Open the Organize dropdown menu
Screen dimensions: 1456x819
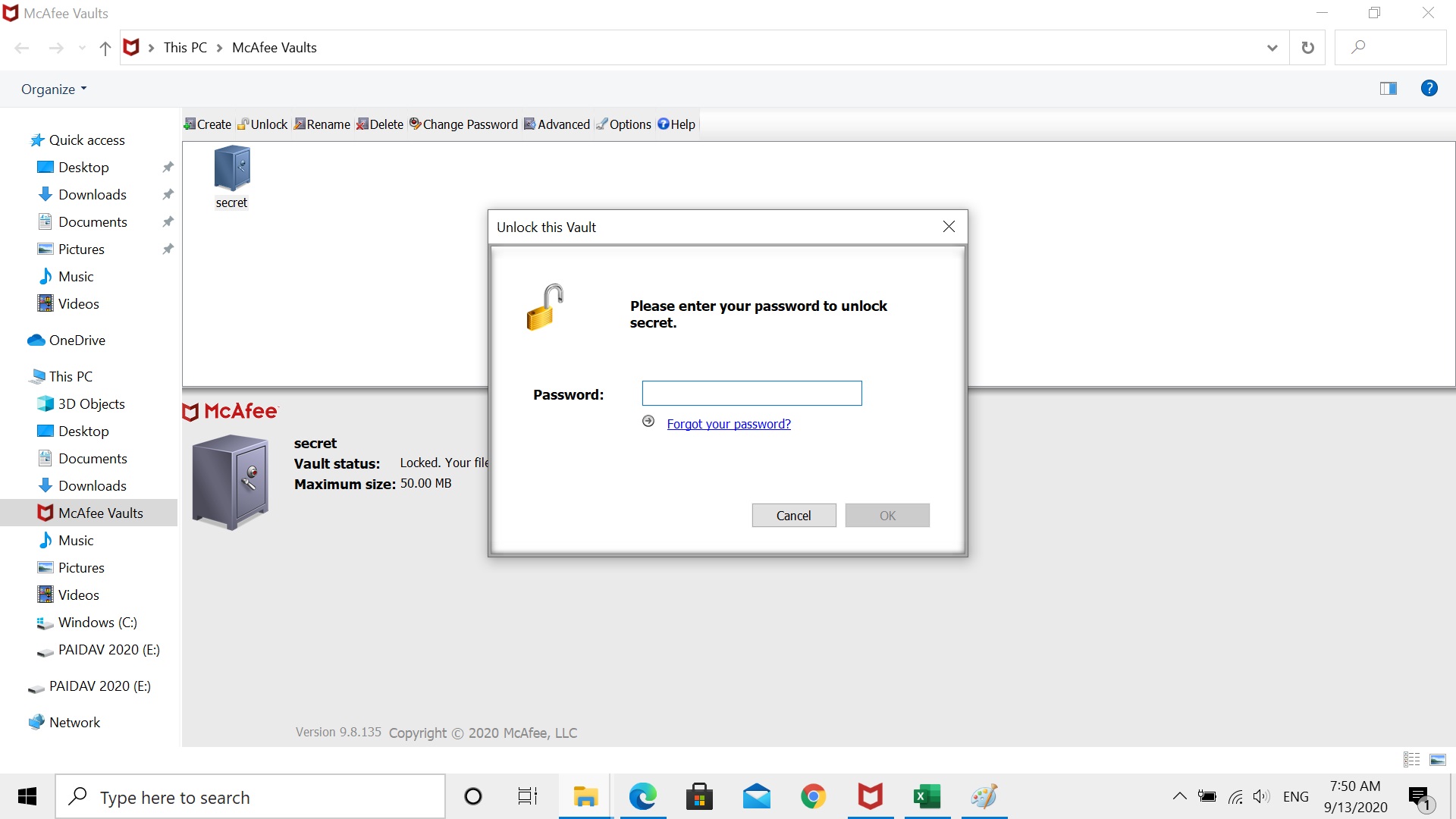pos(54,89)
